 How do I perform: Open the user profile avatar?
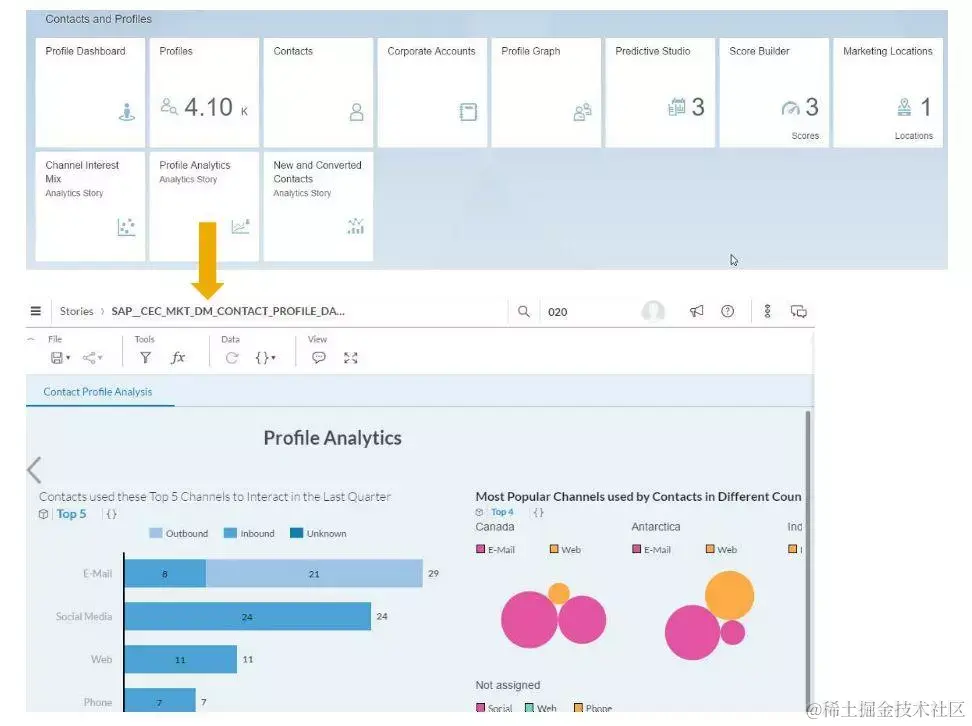click(x=653, y=311)
